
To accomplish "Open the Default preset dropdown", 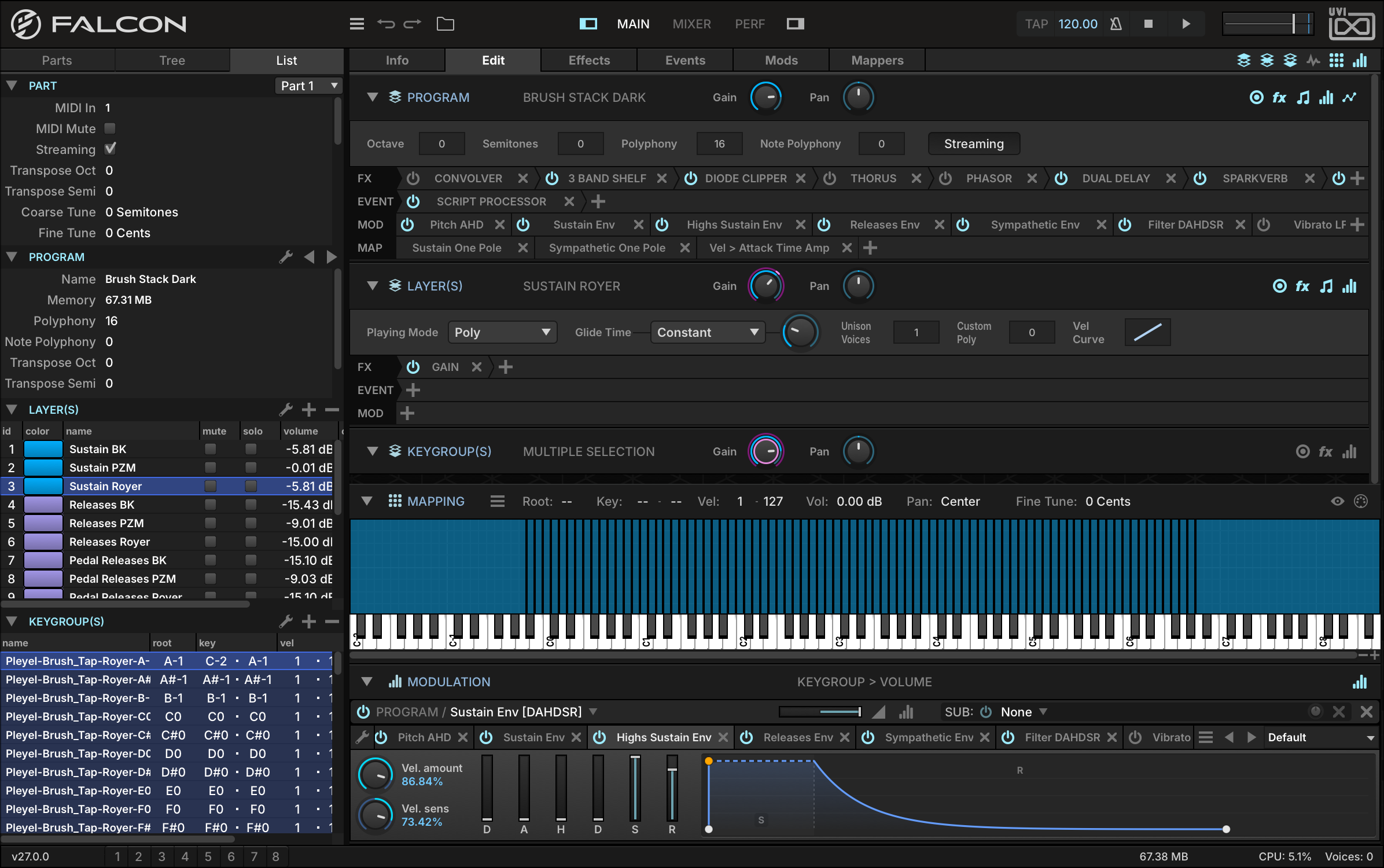I will pos(1320,737).
